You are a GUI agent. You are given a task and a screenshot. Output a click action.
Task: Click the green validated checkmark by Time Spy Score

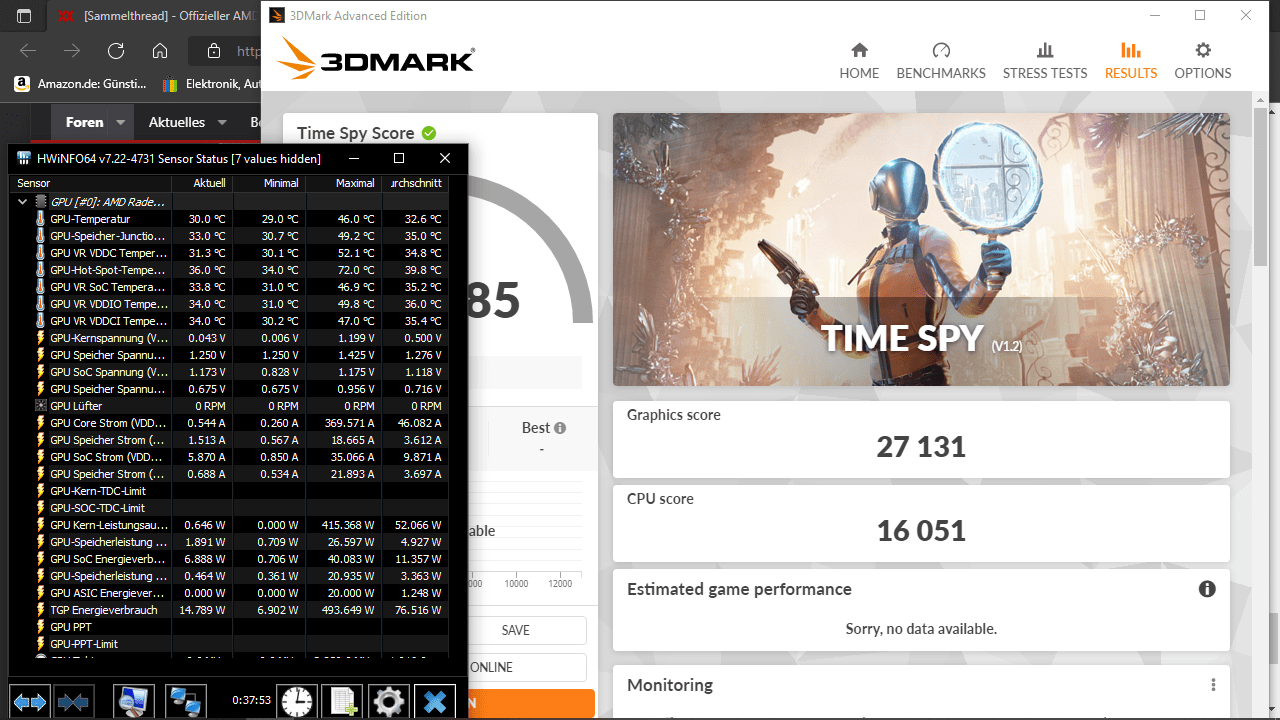[x=429, y=133]
